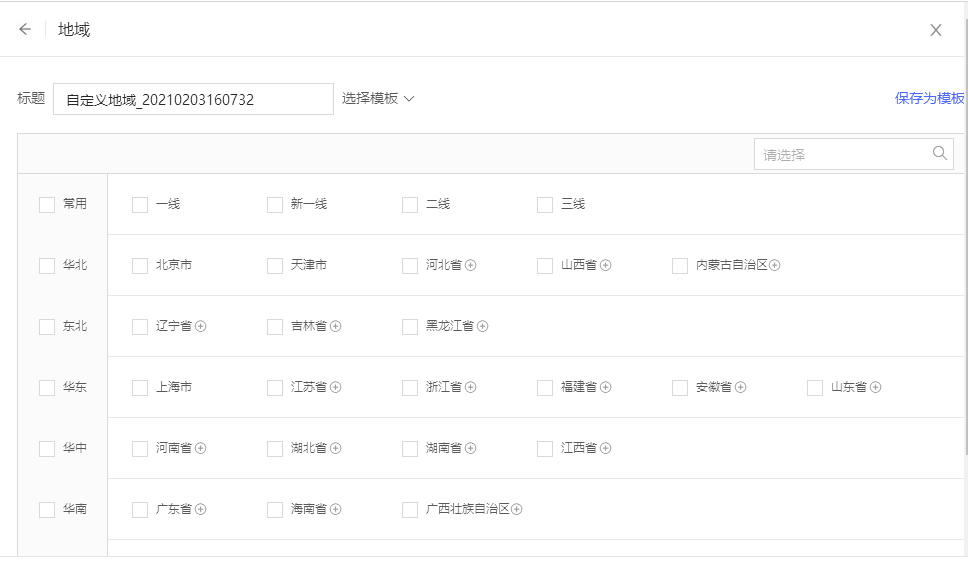Select the 浙江省 checkbox
The width and height of the screenshot is (968, 563).
410,388
